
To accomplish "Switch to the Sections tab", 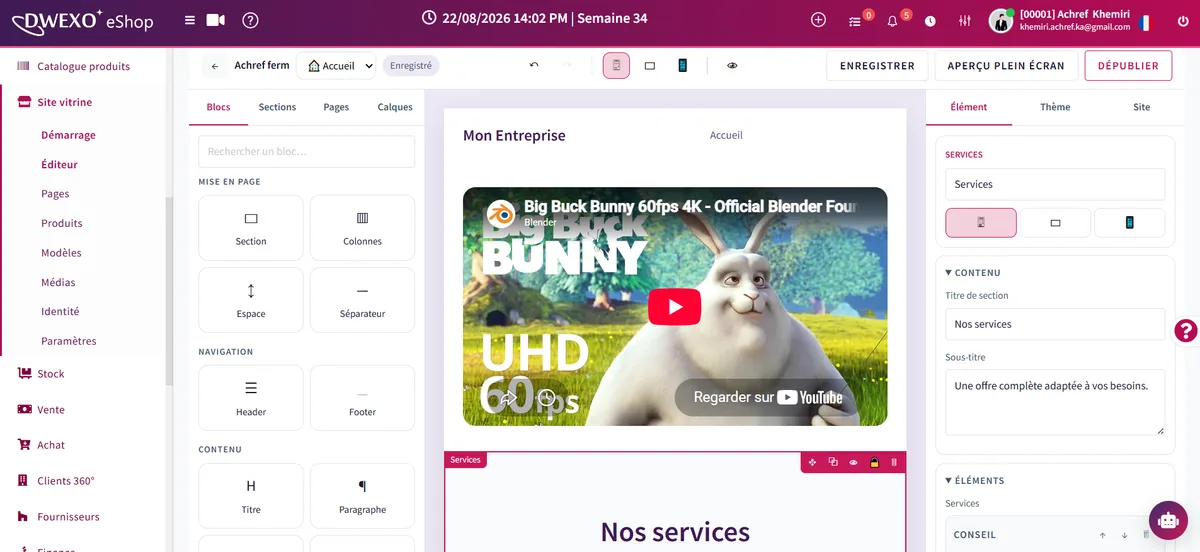I will pyautogui.click(x=277, y=107).
